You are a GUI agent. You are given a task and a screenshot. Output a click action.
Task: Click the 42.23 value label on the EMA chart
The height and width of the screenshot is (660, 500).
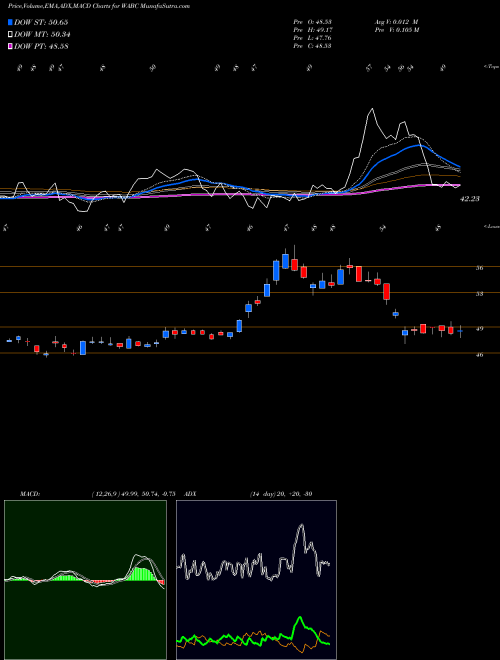470,199
